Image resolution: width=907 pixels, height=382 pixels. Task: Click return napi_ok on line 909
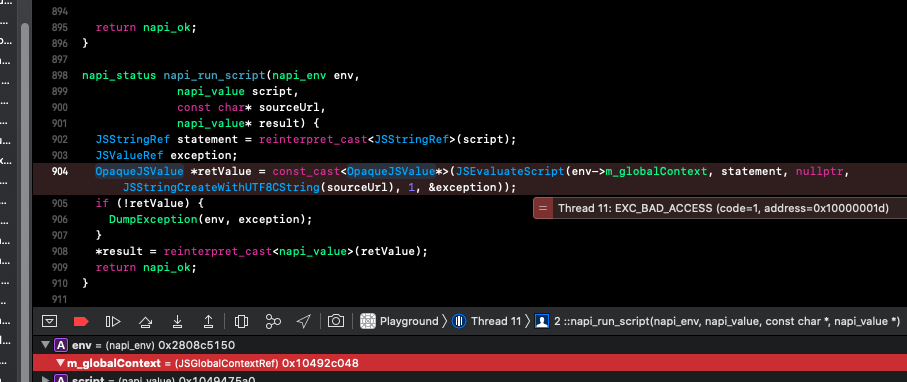tap(146, 267)
